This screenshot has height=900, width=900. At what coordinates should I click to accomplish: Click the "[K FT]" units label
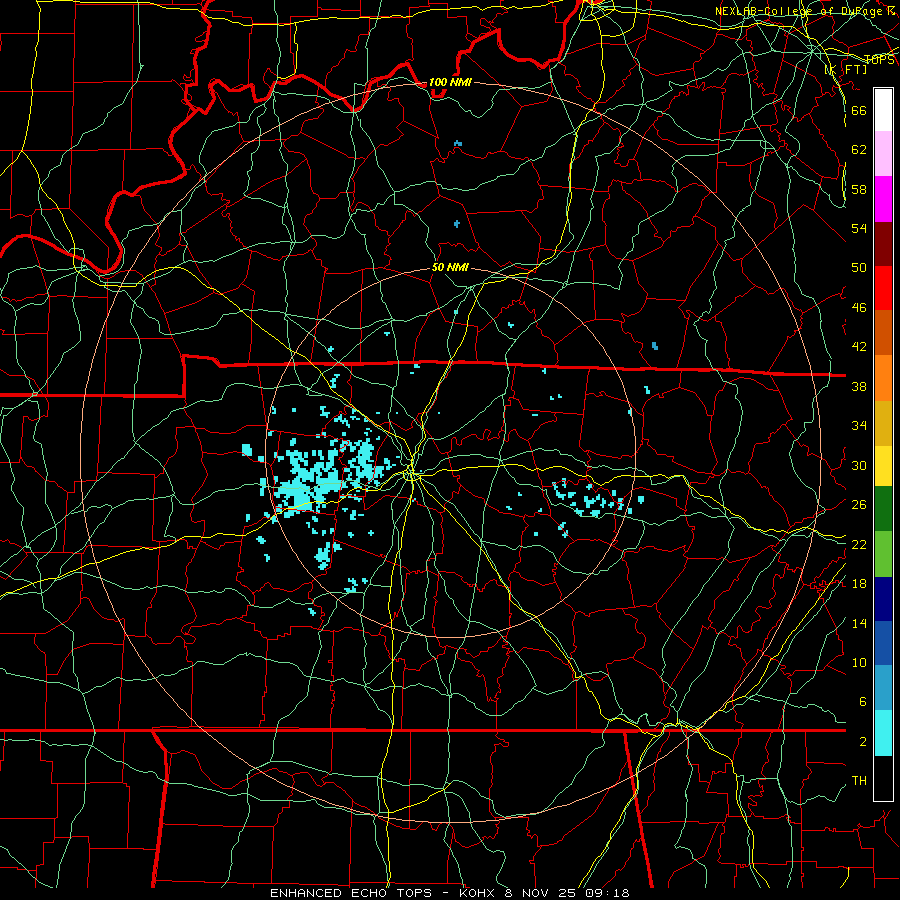(x=846, y=69)
